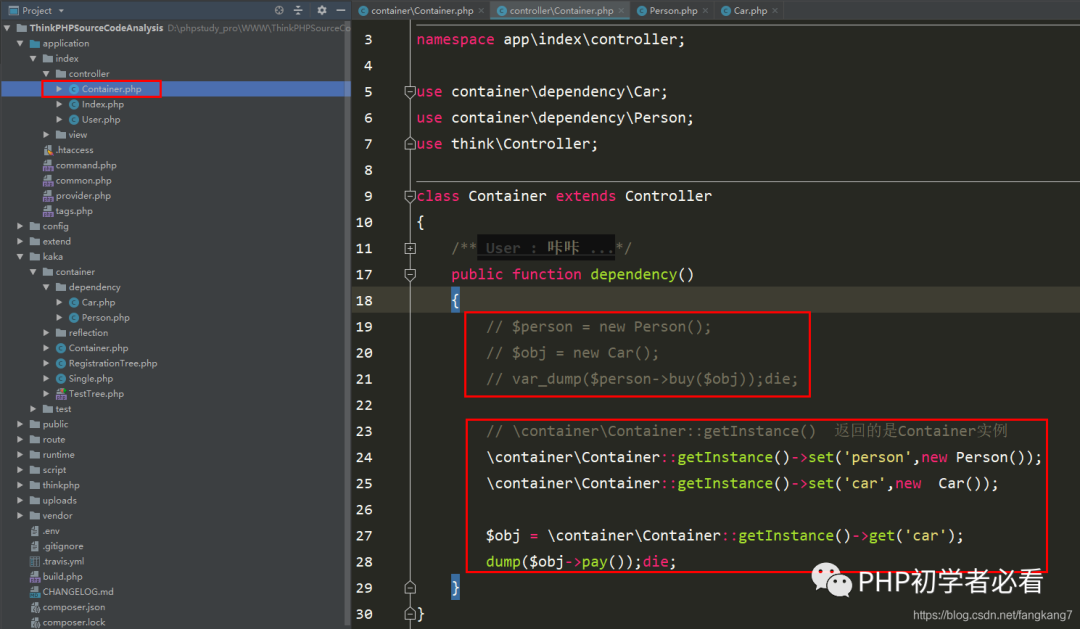Open Index.php in the controller folder
The image size is (1080, 629).
102,104
